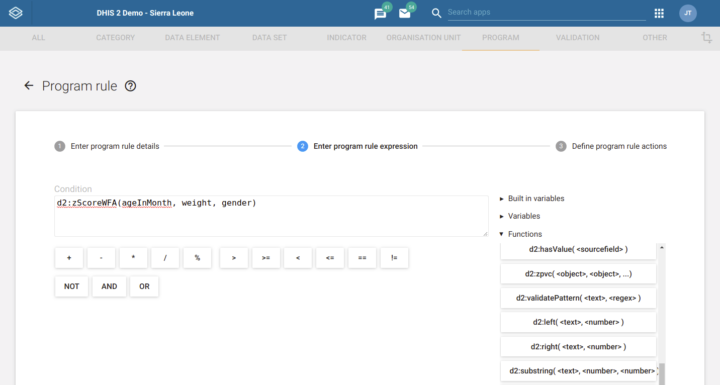Insert the percent modulo operator
The height and width of the screenshot is (385, 720).
[x=197, y=258]
